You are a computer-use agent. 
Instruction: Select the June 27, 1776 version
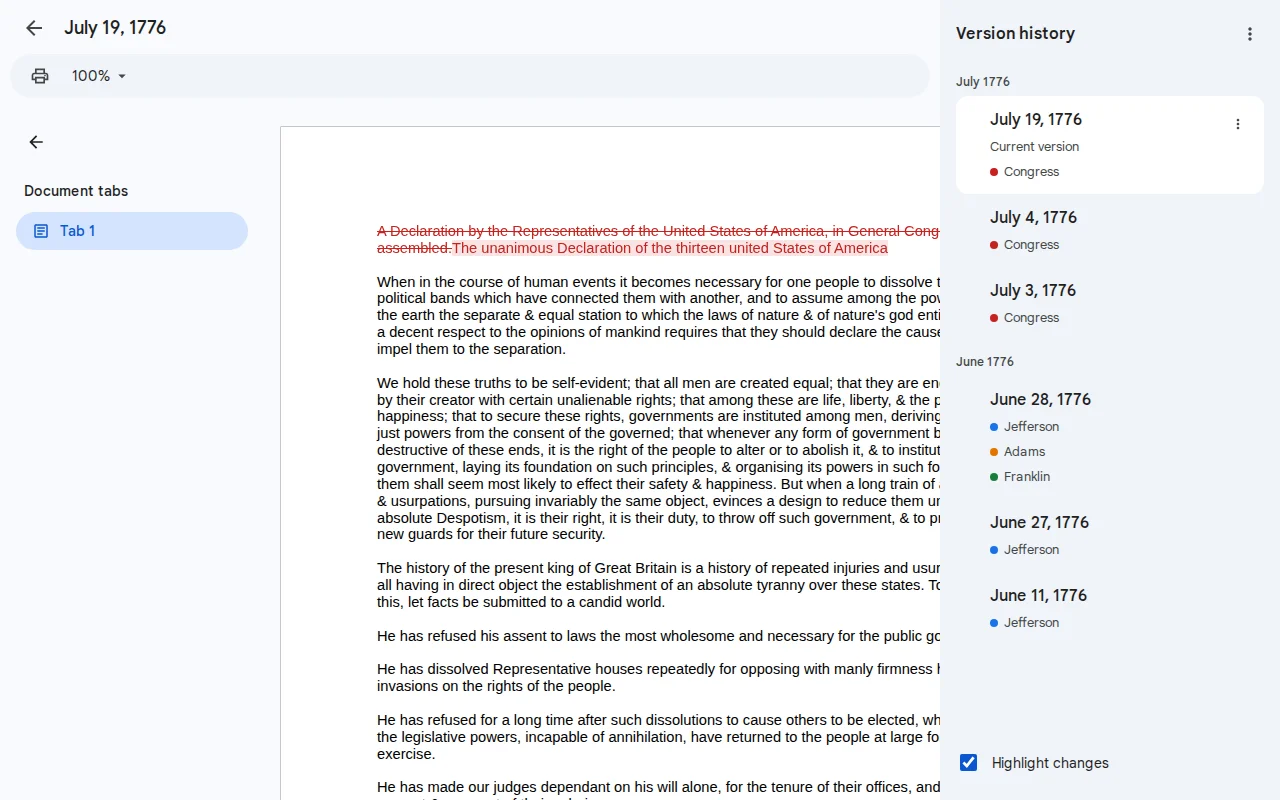(1110, 535)
